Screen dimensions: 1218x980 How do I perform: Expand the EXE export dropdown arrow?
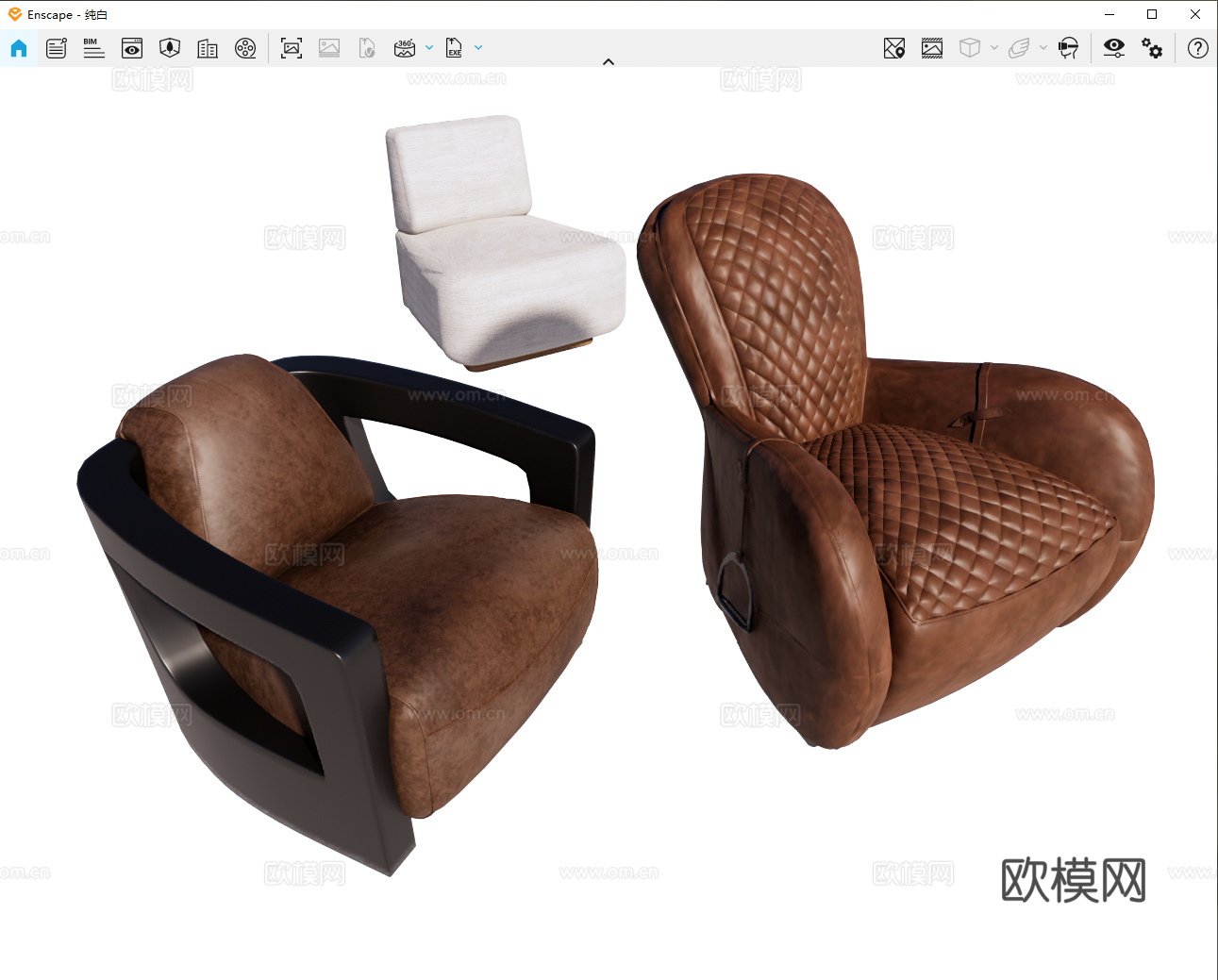click(x=478, y=47)
